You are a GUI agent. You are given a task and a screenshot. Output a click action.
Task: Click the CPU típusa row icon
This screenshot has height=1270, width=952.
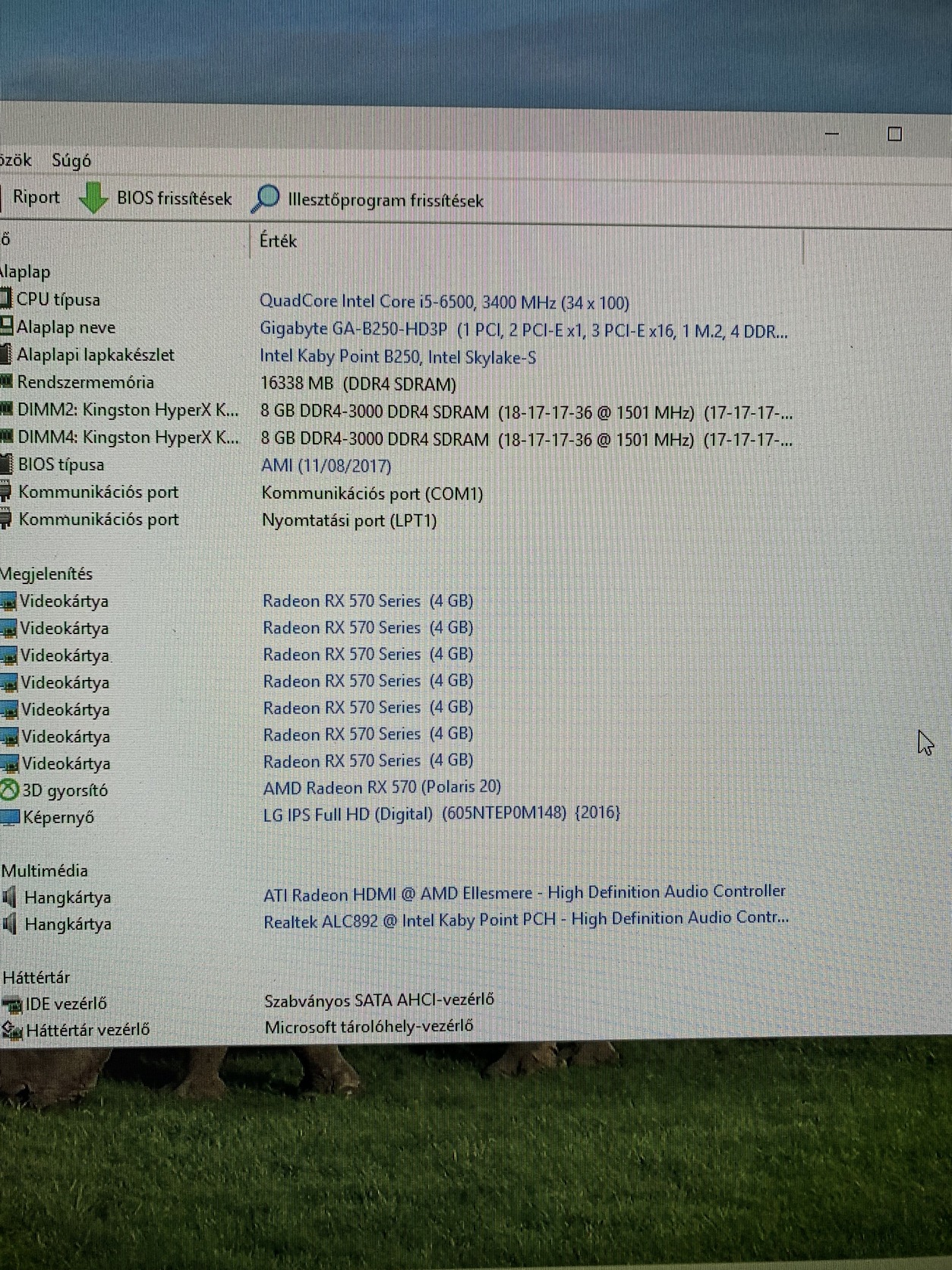coord(5,299)
